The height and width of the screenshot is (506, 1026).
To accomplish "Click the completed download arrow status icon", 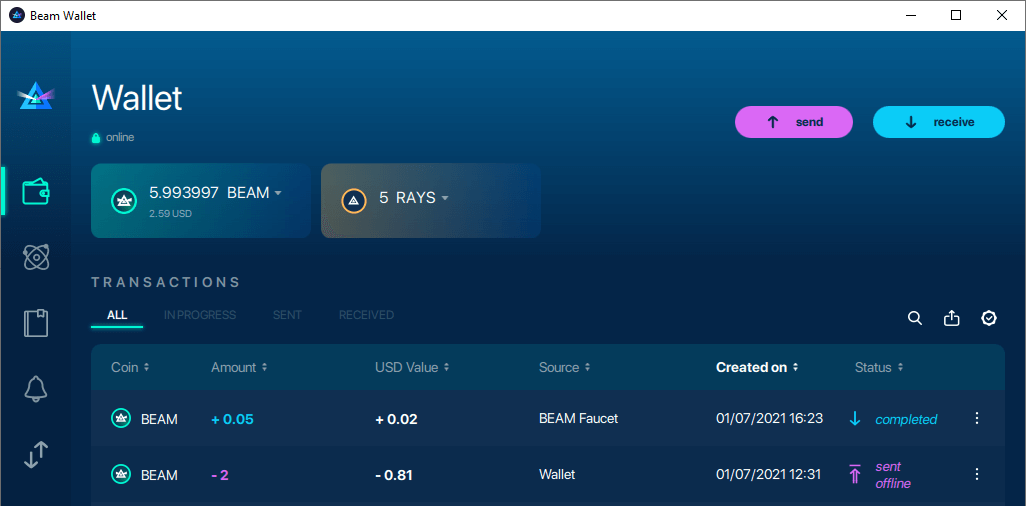I will [x=855, y=418].
